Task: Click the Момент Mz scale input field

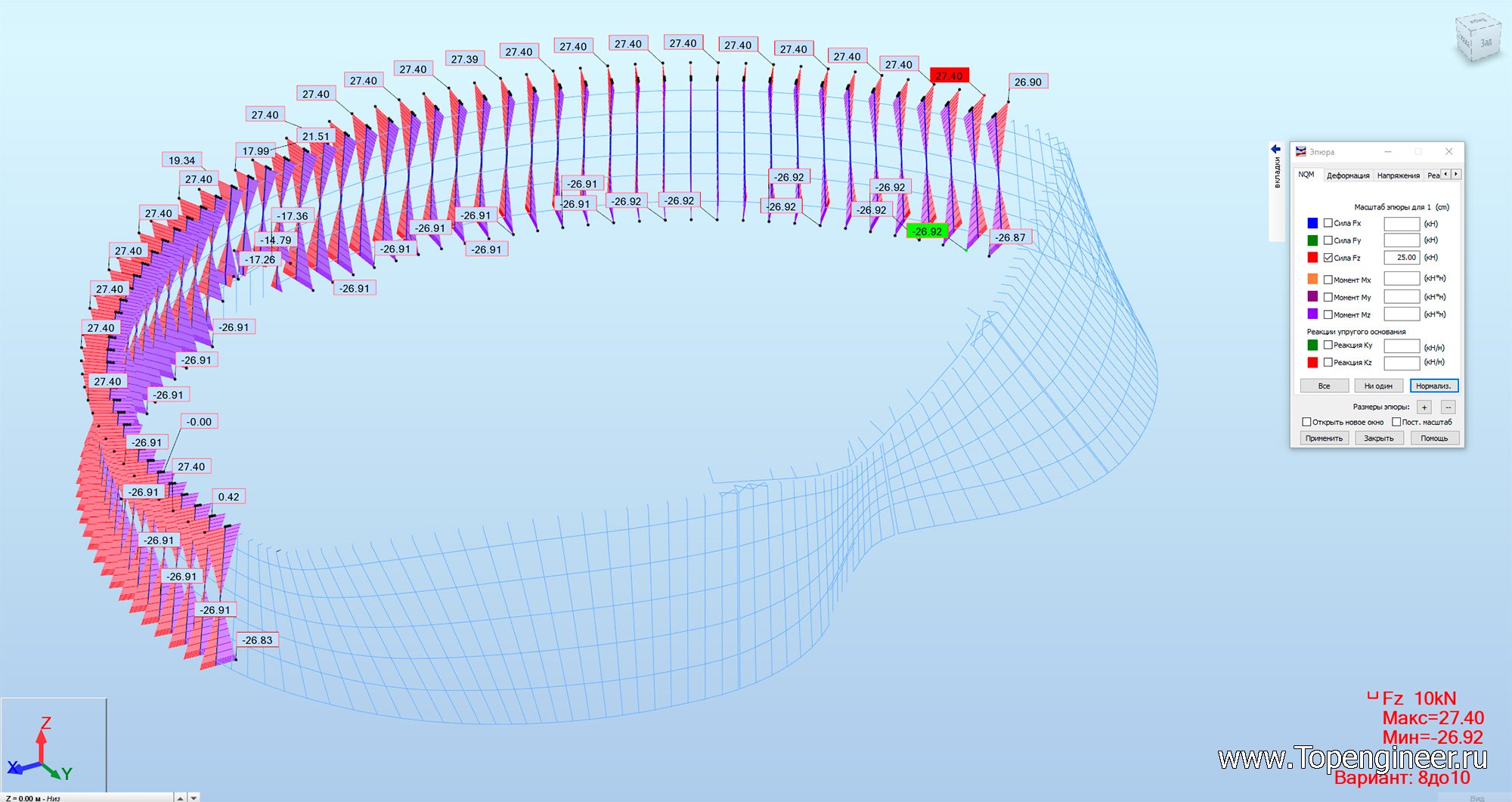Action: (x=1402, y=314)
